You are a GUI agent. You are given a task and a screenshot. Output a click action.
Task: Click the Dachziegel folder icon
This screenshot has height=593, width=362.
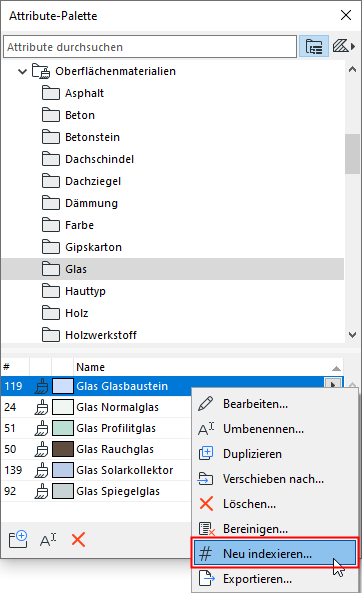[51, 181]
